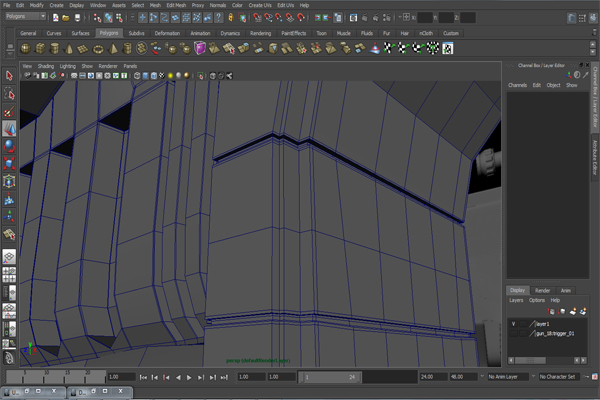Image resolution: width=600 pixels, height=400 pixels.
Task: Go to end of playback range
Action: point(224,377)
